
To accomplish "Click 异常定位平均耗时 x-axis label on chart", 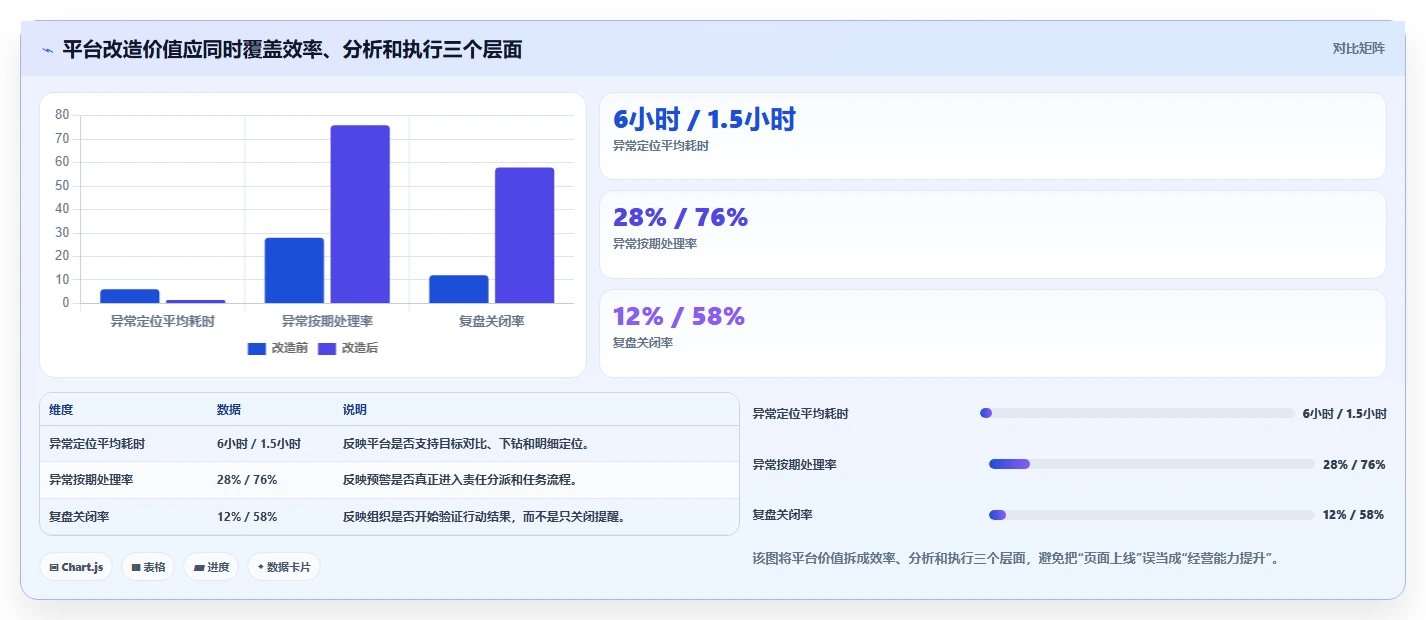I will click(x=162, y=322).
